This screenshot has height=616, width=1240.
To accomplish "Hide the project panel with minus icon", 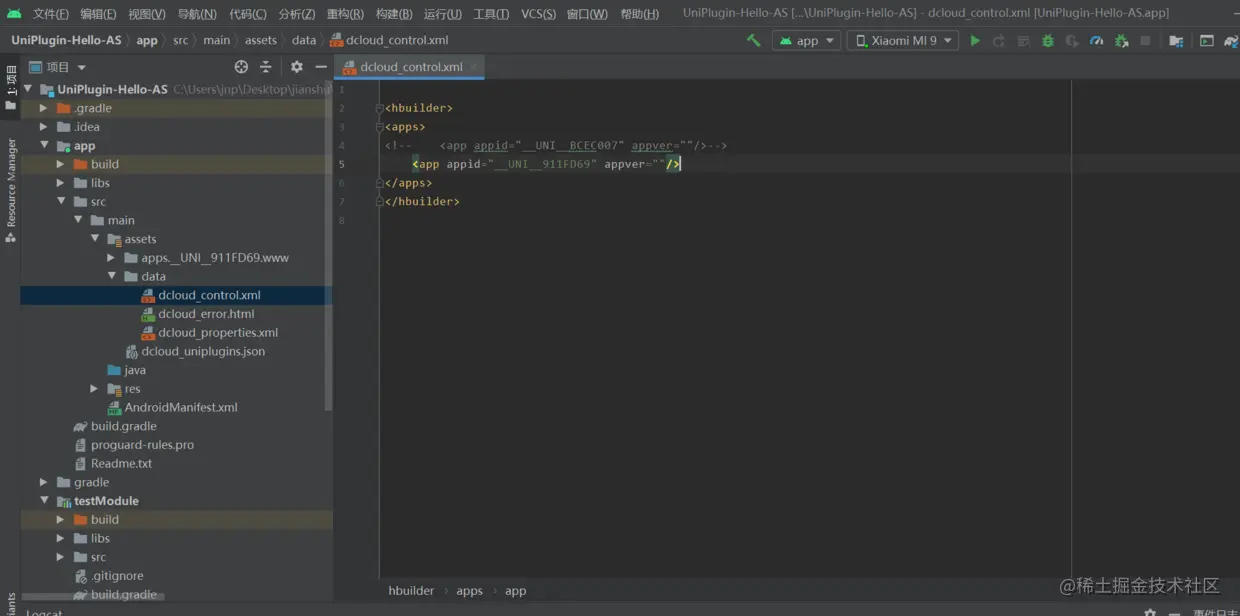I will click(x=321, y=67).
